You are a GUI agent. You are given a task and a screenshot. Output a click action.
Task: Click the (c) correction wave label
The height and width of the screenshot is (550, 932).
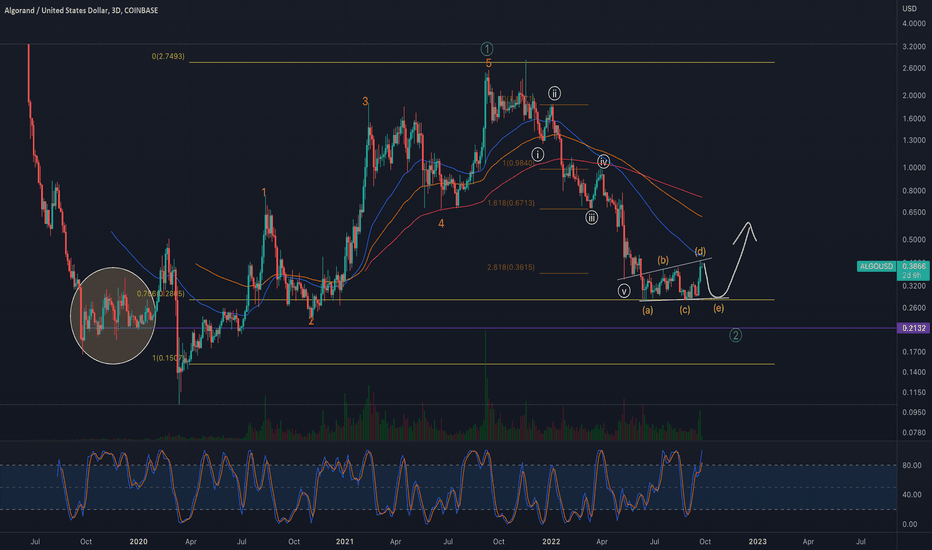coord(685,310)
